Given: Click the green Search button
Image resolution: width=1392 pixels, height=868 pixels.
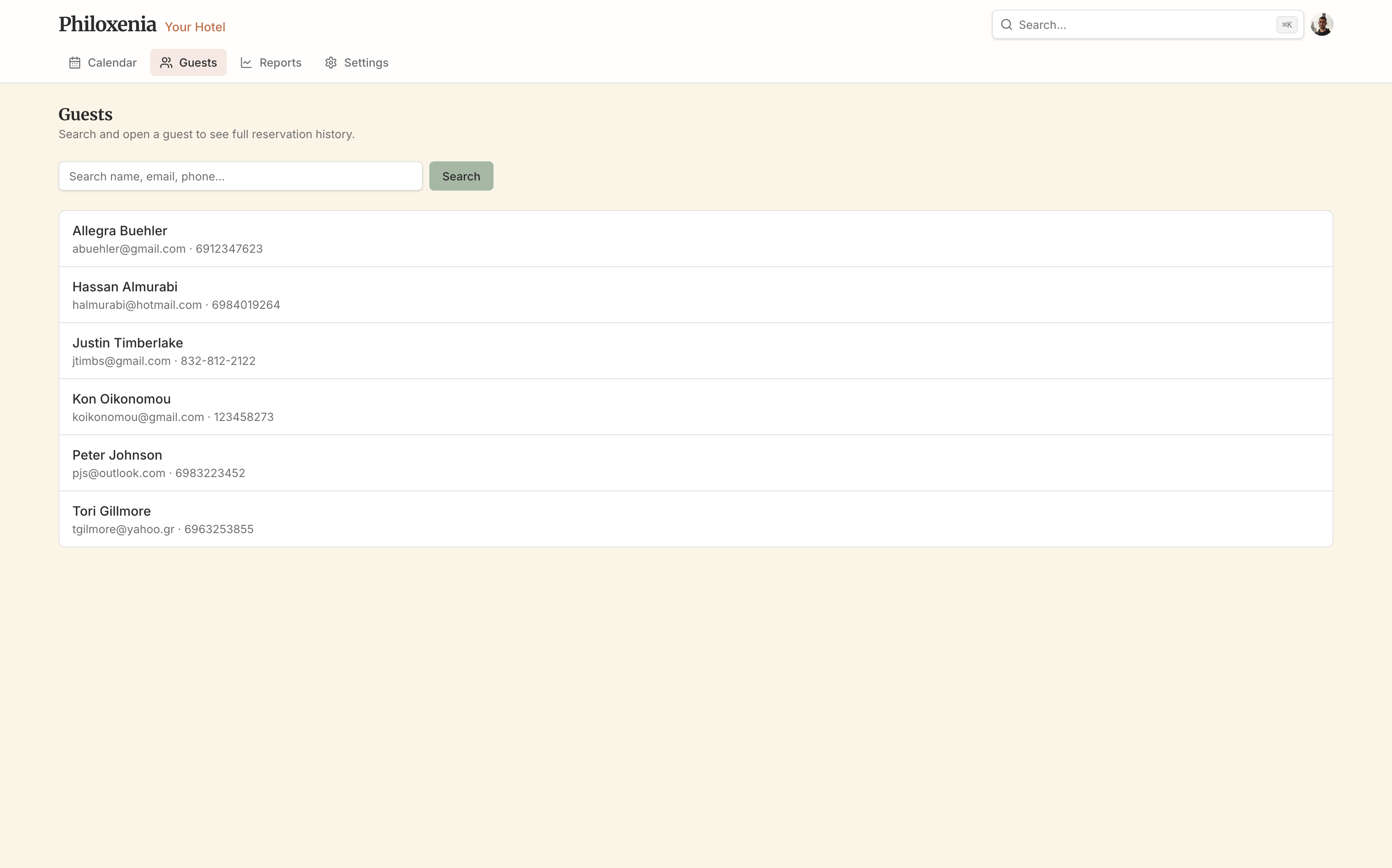Looking at the screenshot, I should pyautogui.click(x=461, y=176).
